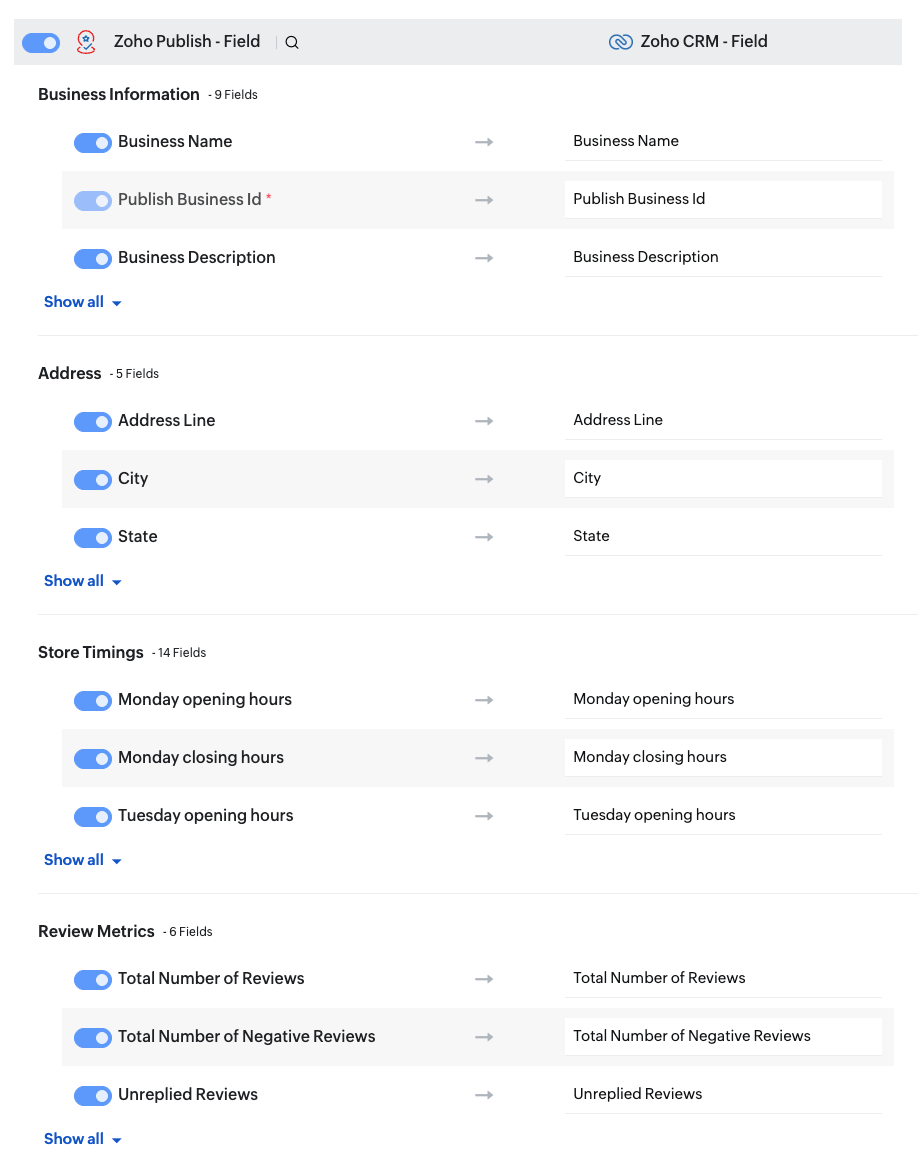
Task: Click the Monday opening hours CRM field
Action: click(722, 699)
